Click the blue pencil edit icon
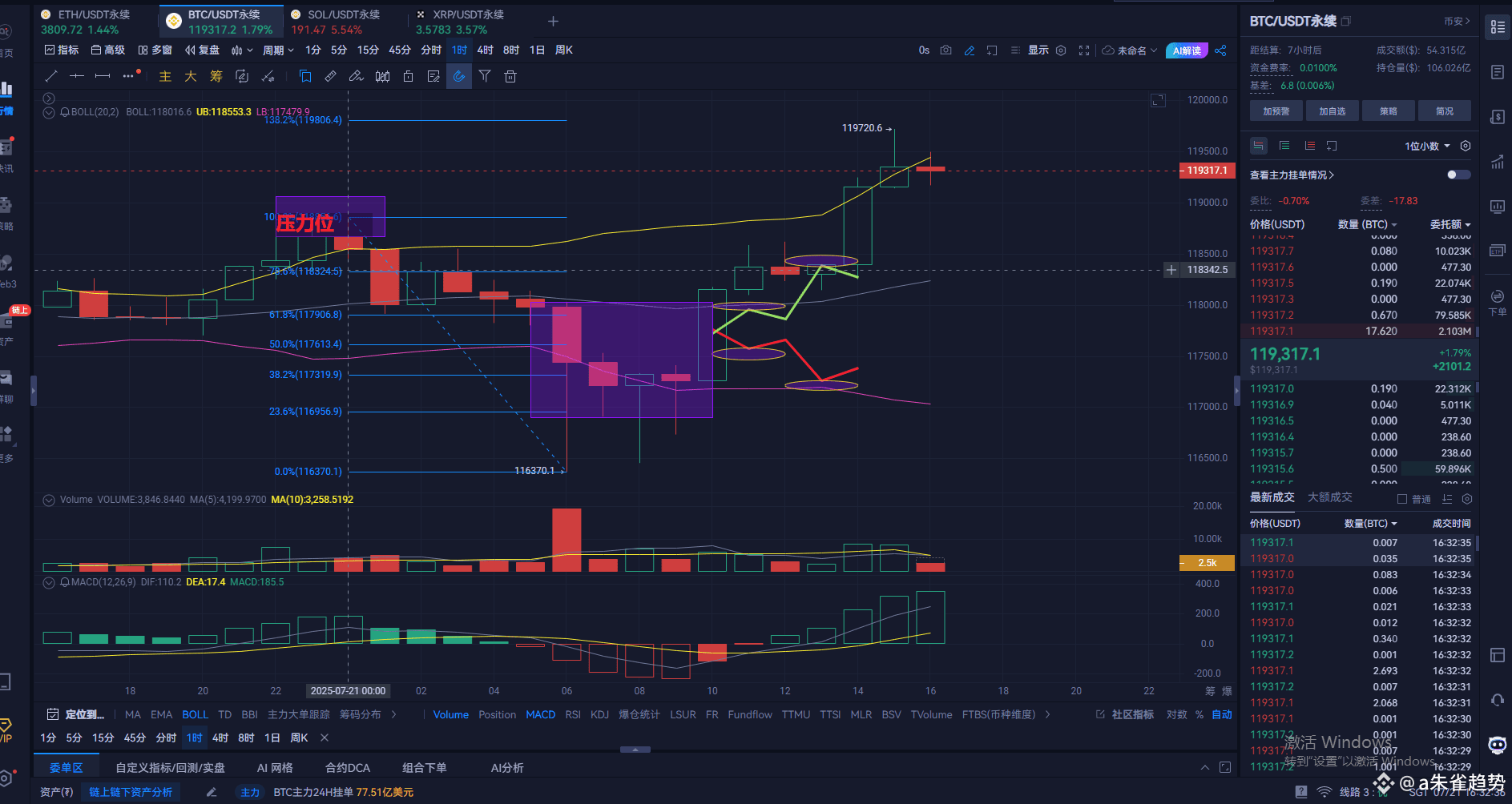The image size is (1512, 804). pyautogui.click(x=970, y=50)
